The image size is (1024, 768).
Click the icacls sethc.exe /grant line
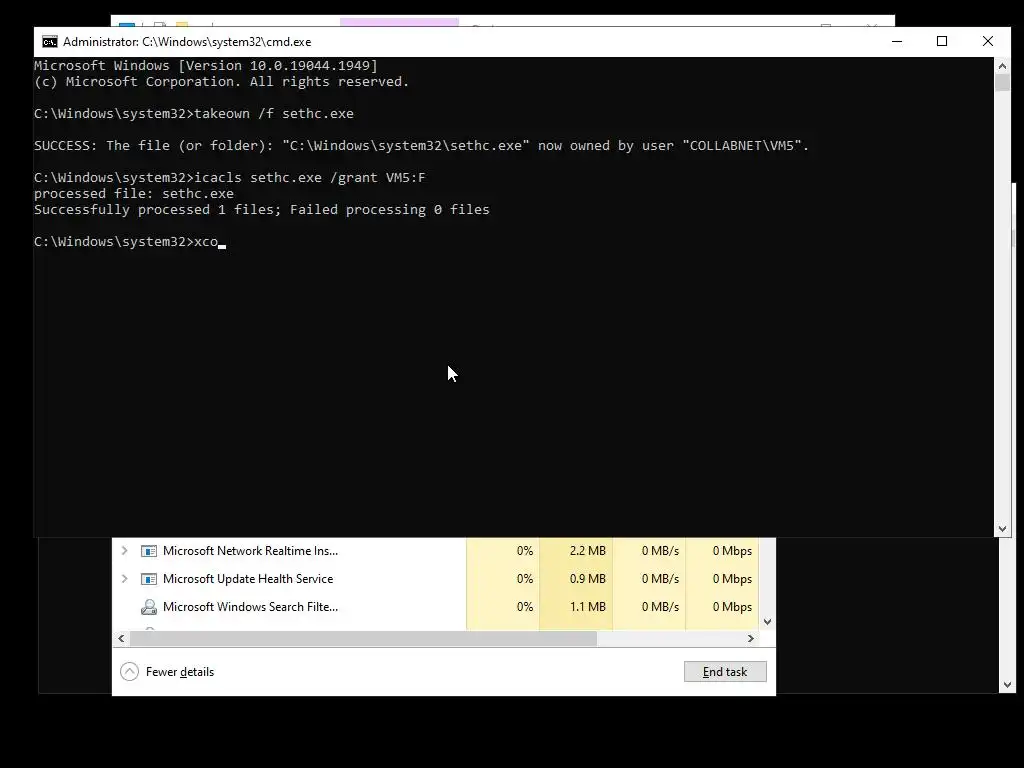(230, 178)
